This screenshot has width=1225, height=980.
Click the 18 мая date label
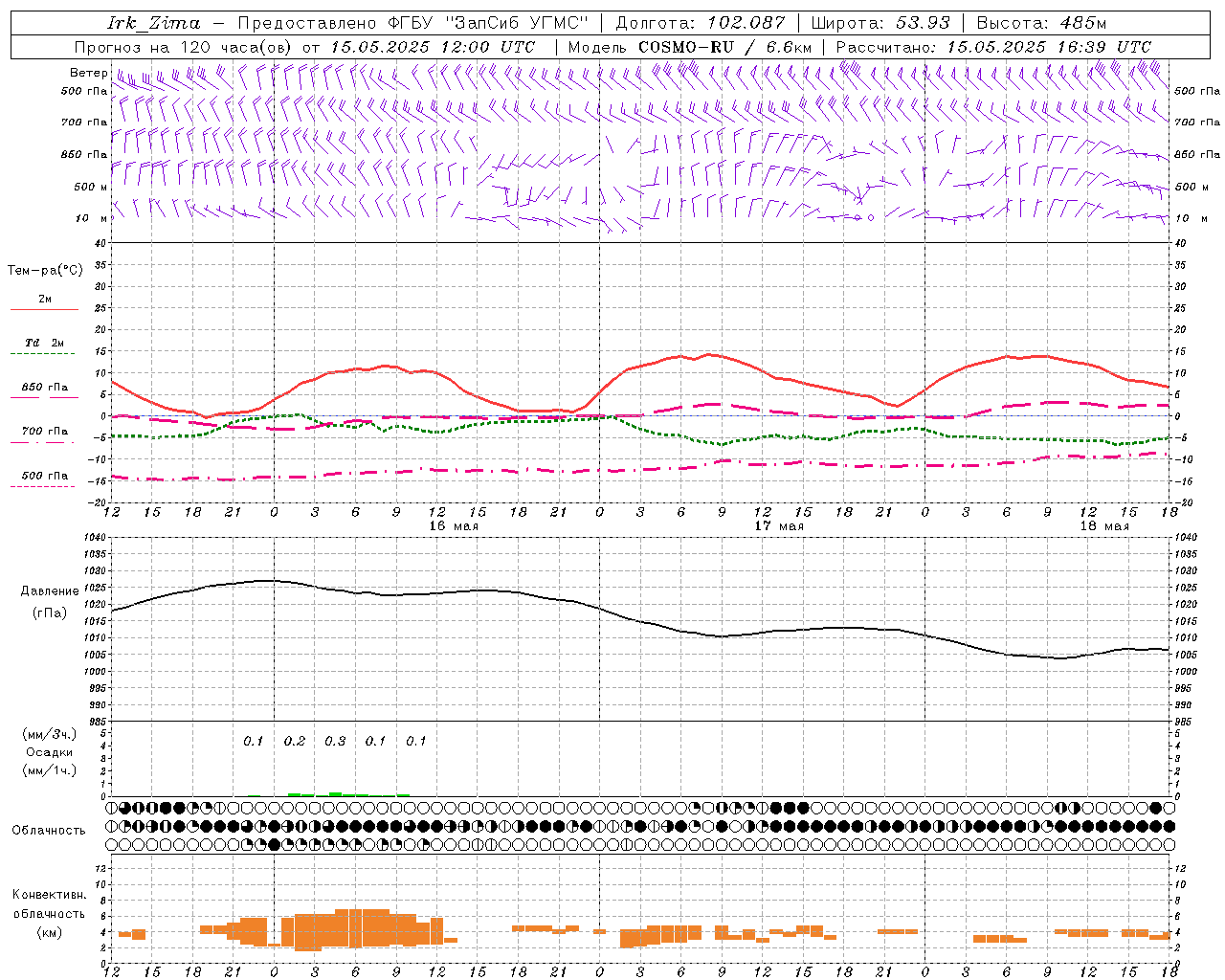[x=1104, y=526]
